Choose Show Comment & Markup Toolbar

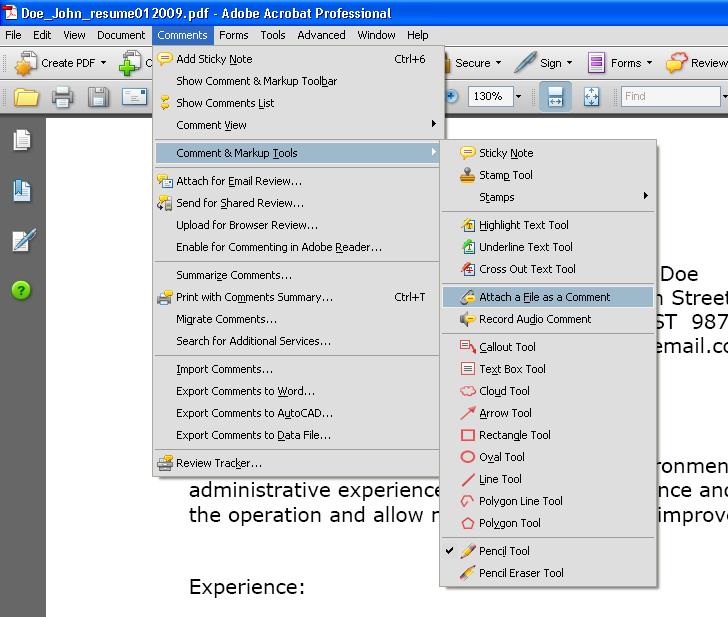tap(297, 81)
